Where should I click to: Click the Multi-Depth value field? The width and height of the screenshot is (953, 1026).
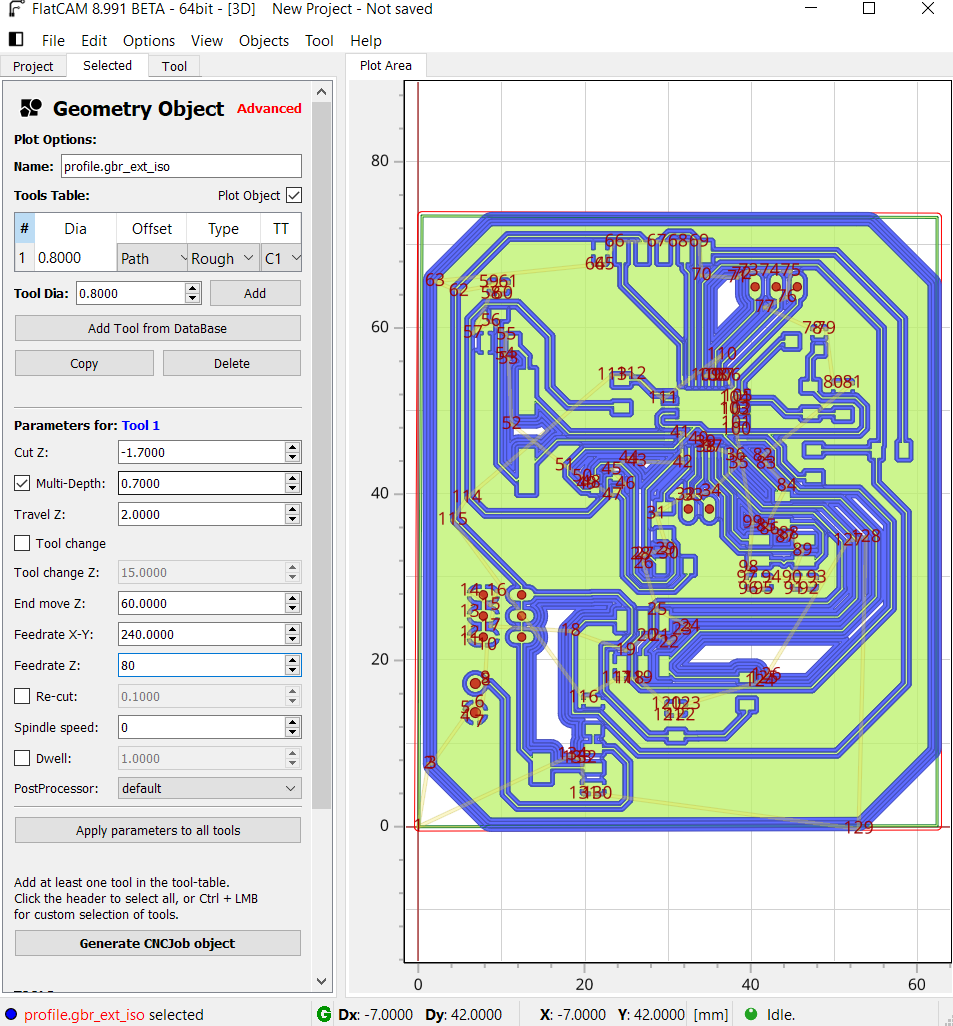pyautogui.click(x=201, y=484)
